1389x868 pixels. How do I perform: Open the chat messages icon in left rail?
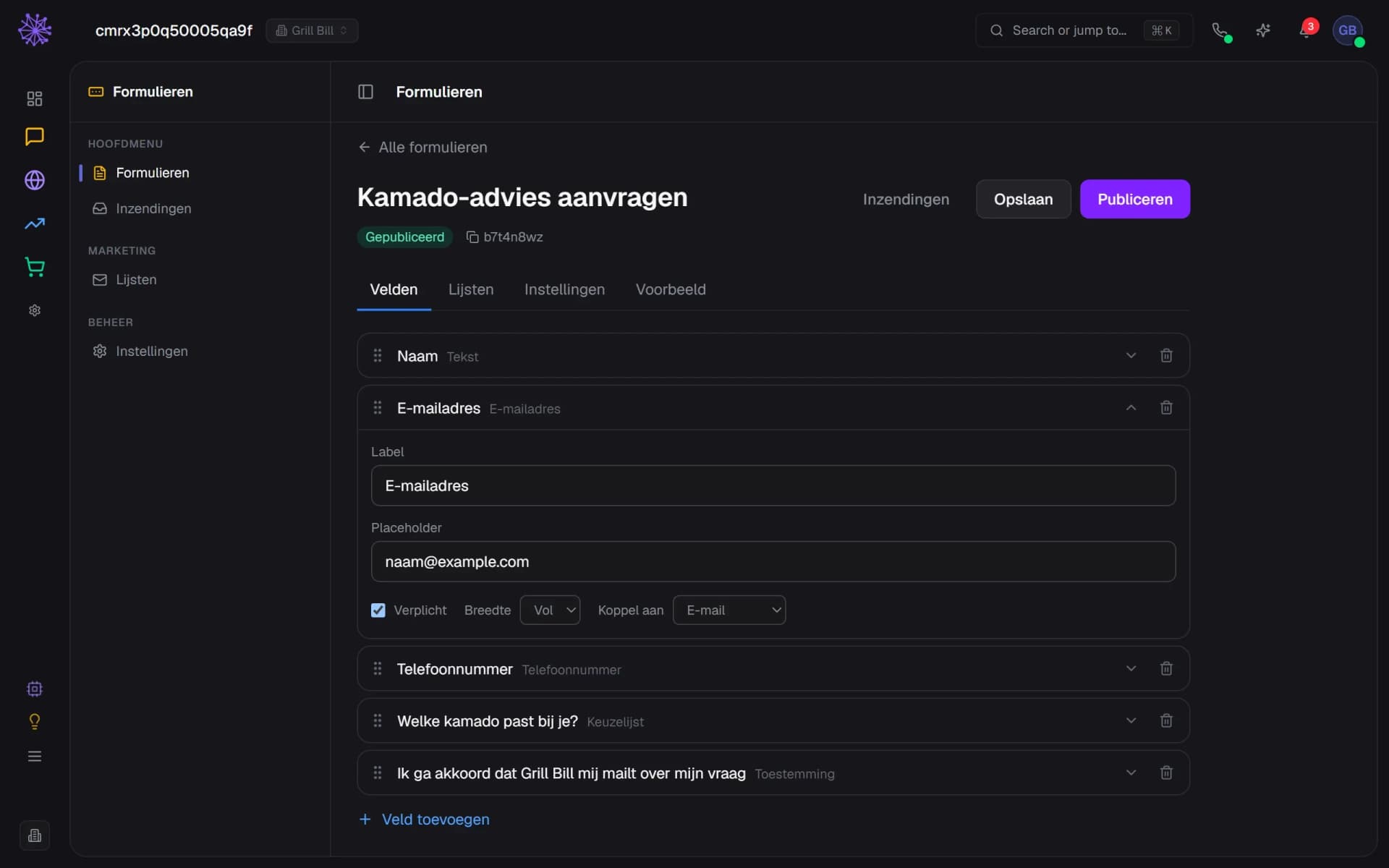[x=35, y=137]
